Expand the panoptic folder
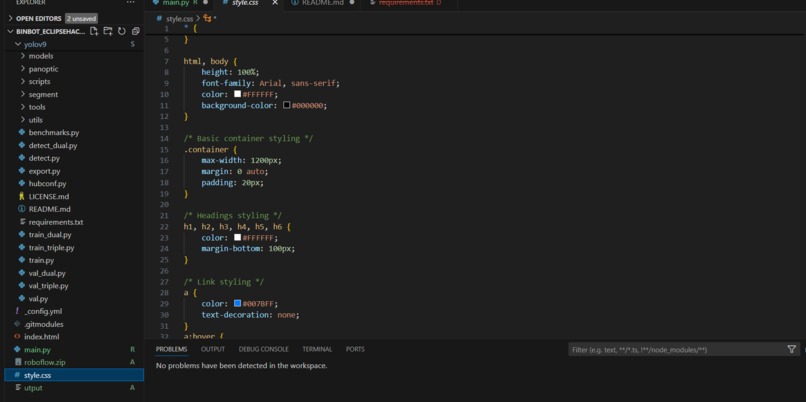 tap(23, 69)
